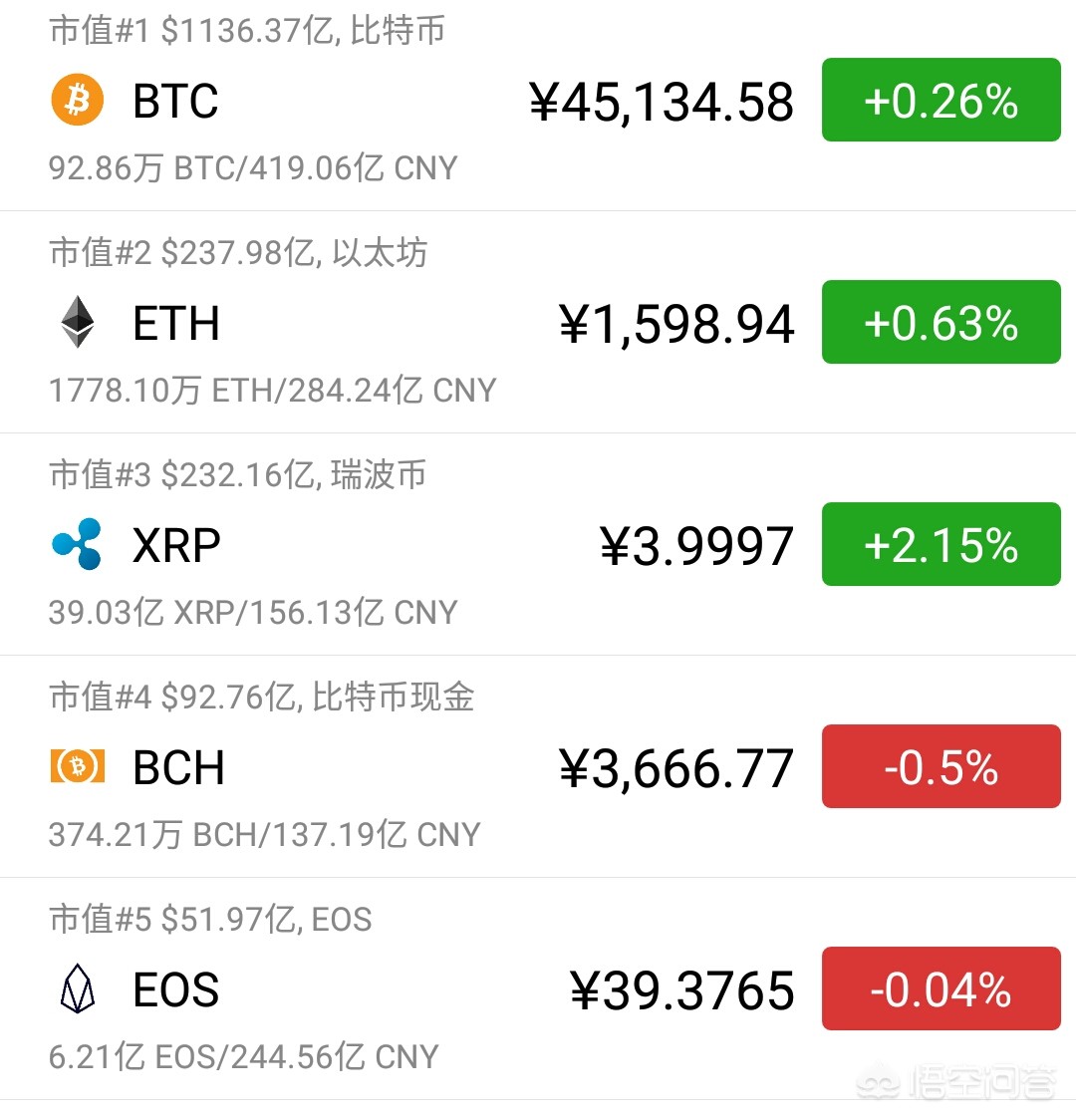Image resolution: width=1076 pixels, height=1120 pixels.
Task: Tap the green +0.63% ETH change badge
Action: tap(941, 322)
